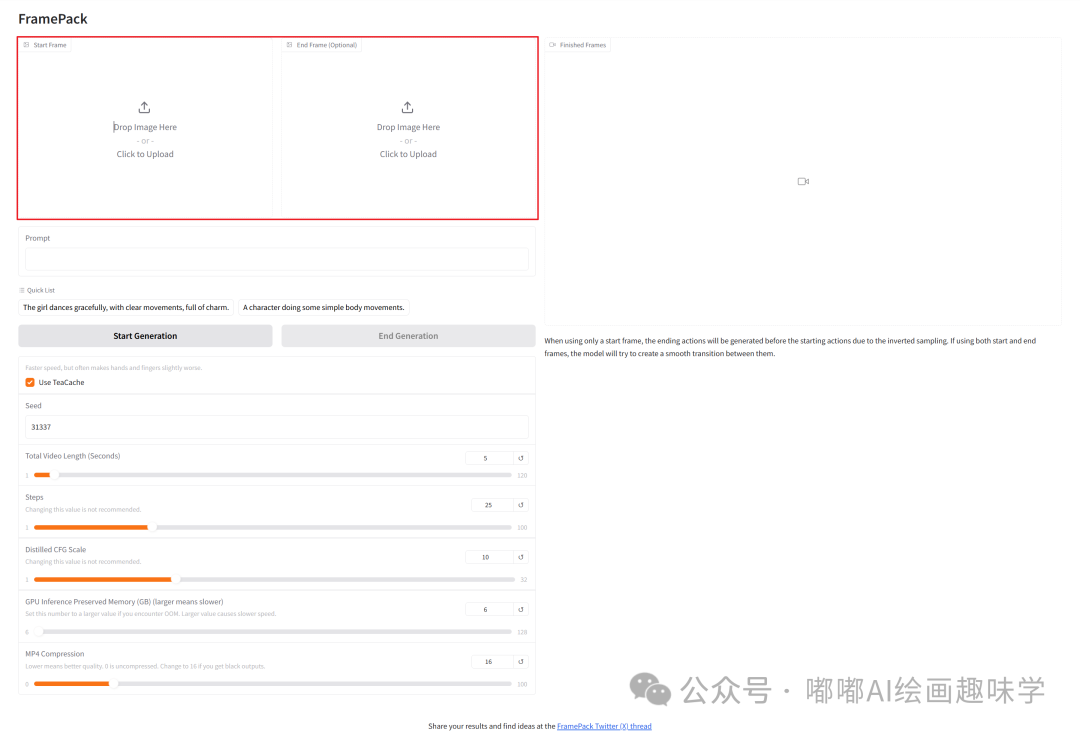This screenshot has height=734, width=1080.
Task: Click the MP4 Compression number box
Action: click(x=492, y=662)
